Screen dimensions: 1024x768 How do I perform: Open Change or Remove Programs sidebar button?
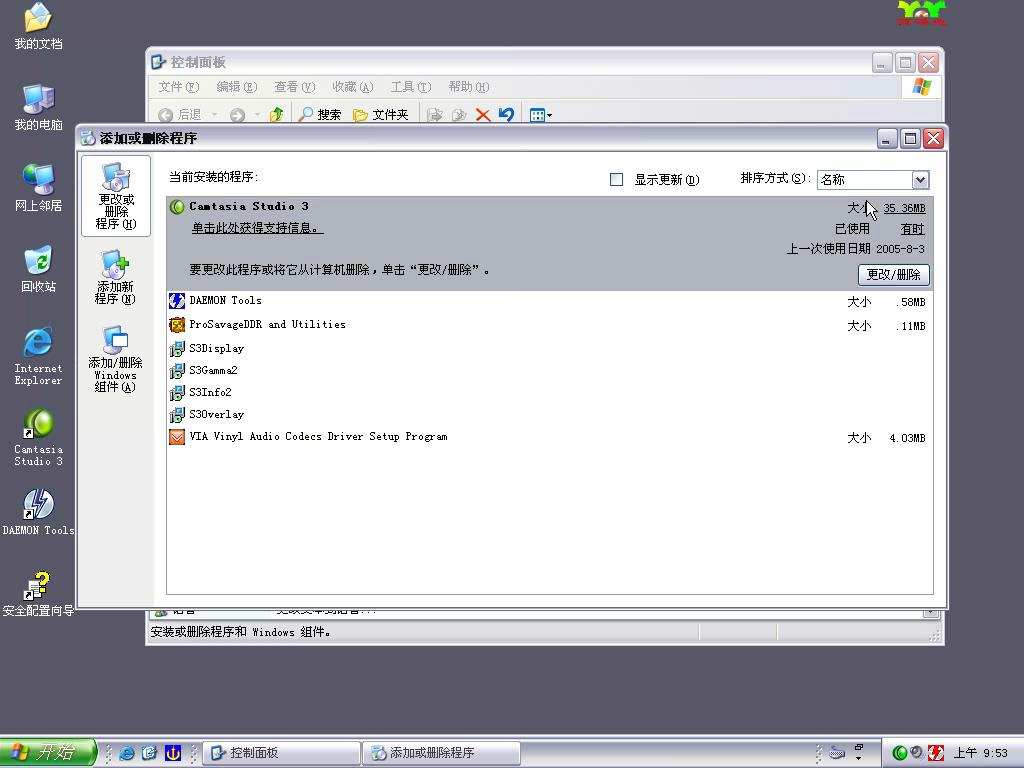coord(116,196)
